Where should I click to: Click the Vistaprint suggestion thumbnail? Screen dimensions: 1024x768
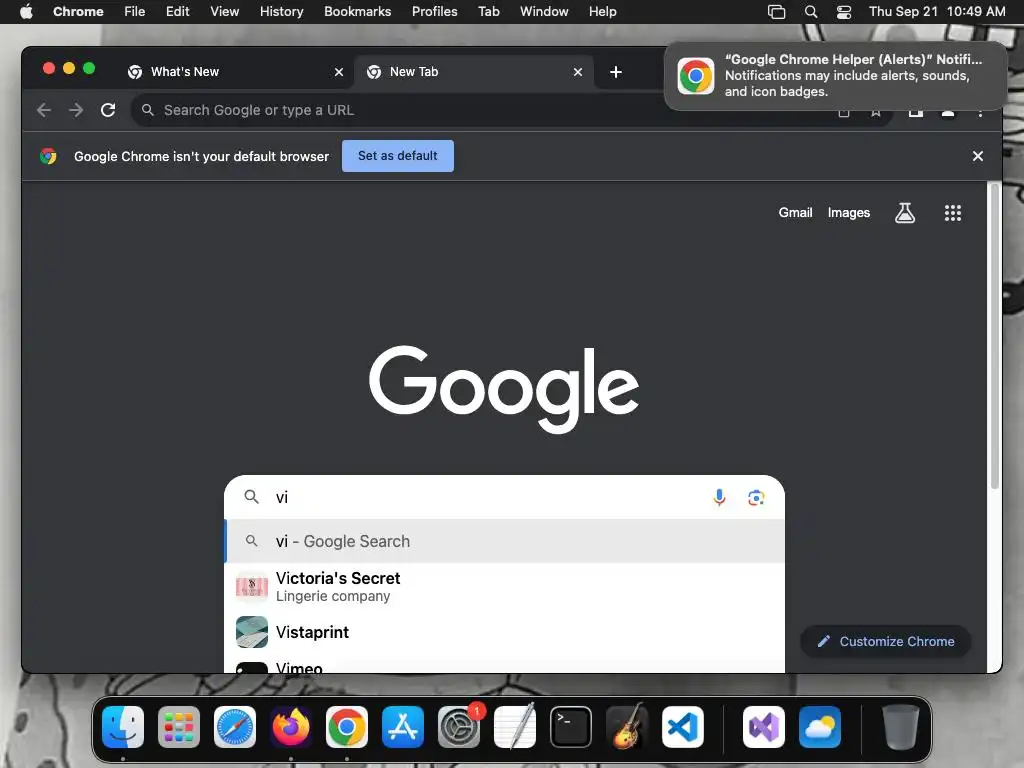click(251, 632)
